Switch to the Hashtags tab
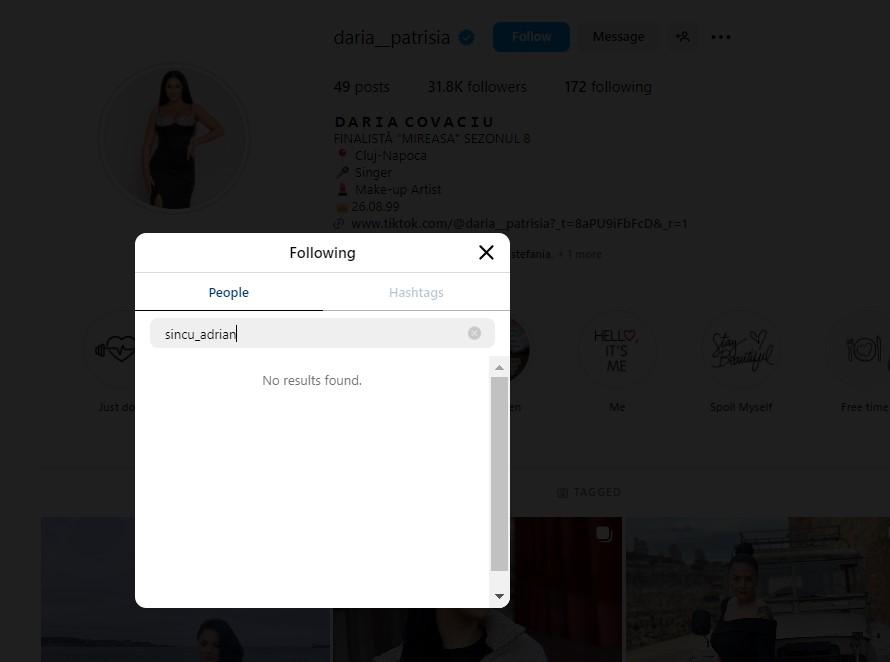890x662 pixels. coord(416,292)
